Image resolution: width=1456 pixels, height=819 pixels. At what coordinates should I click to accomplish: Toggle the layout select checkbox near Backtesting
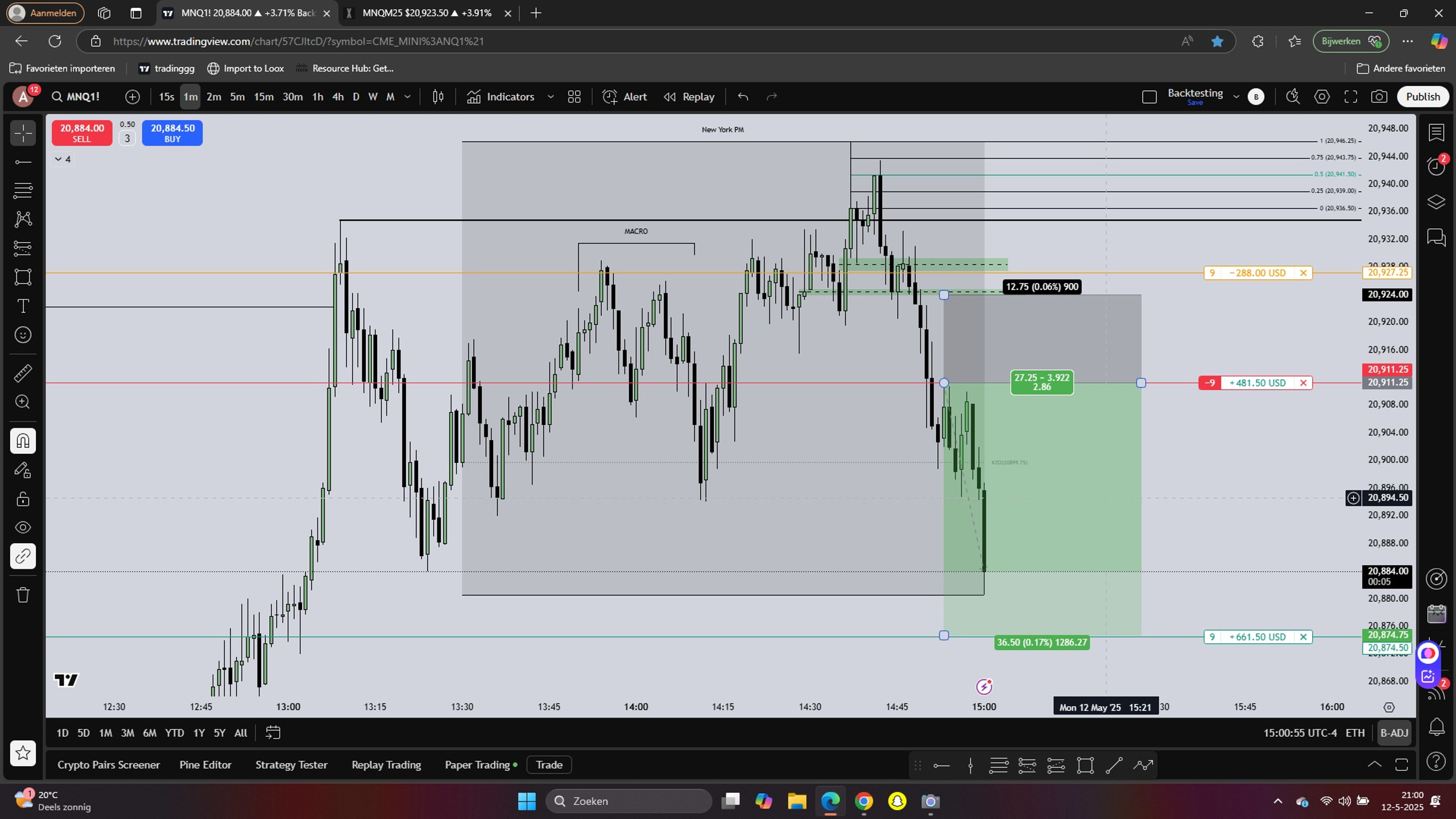click(x=1149, y=97)
